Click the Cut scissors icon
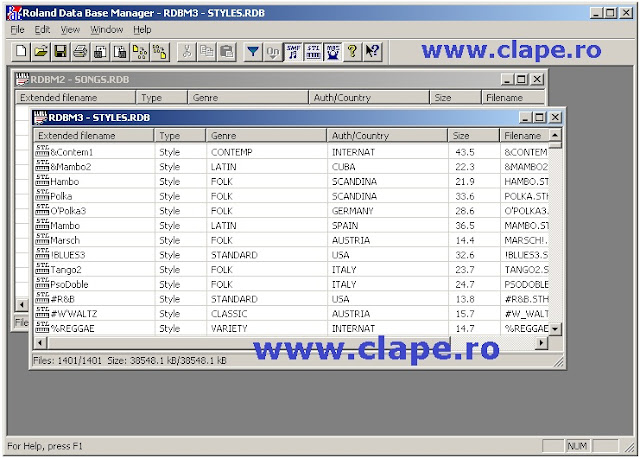Image resolution: width=640 pixels, height=459 pixels. click(187, 52)
